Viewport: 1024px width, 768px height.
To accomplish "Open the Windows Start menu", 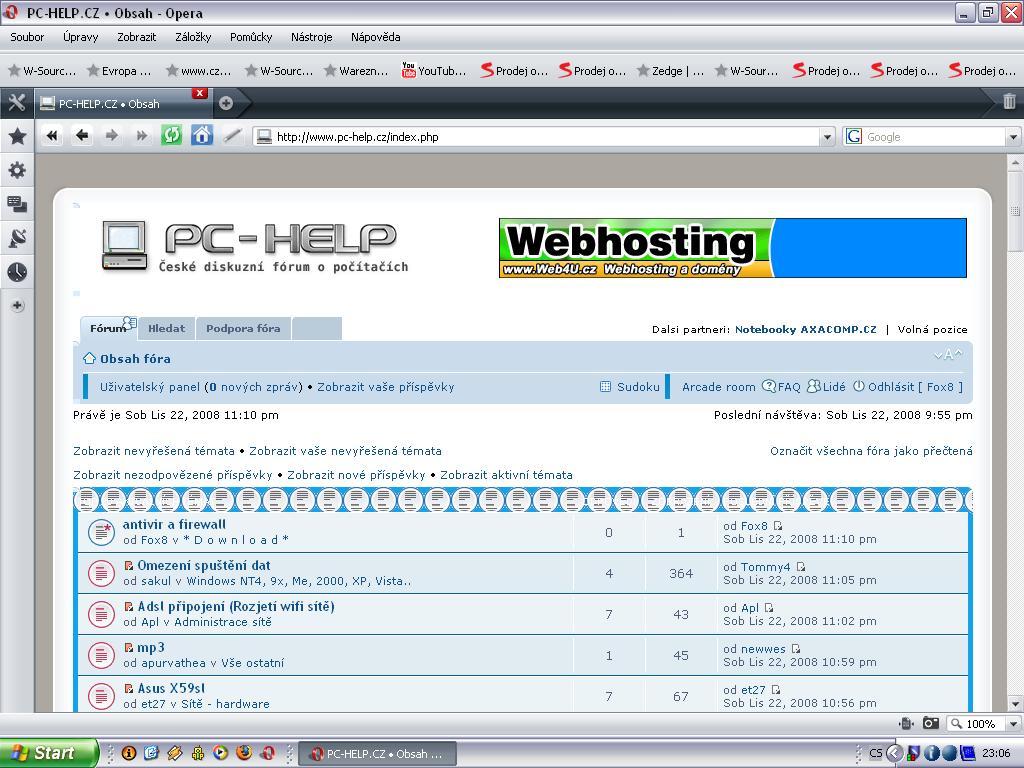I will click(x=48, y=753).
